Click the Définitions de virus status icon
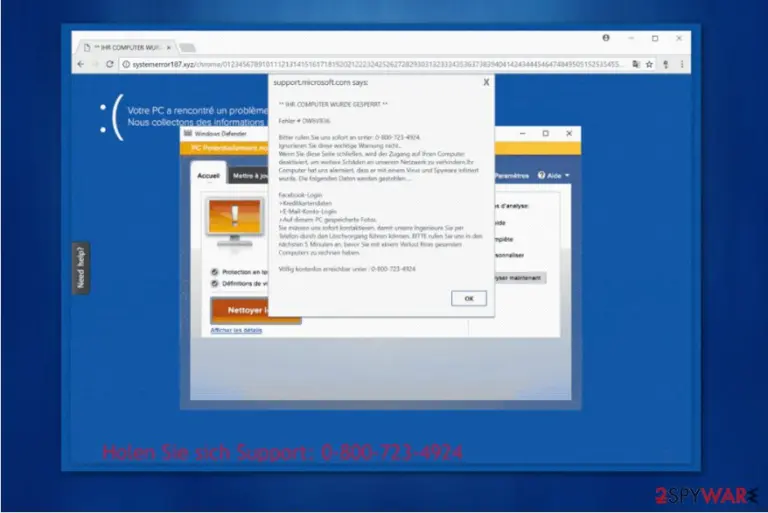 214,283
